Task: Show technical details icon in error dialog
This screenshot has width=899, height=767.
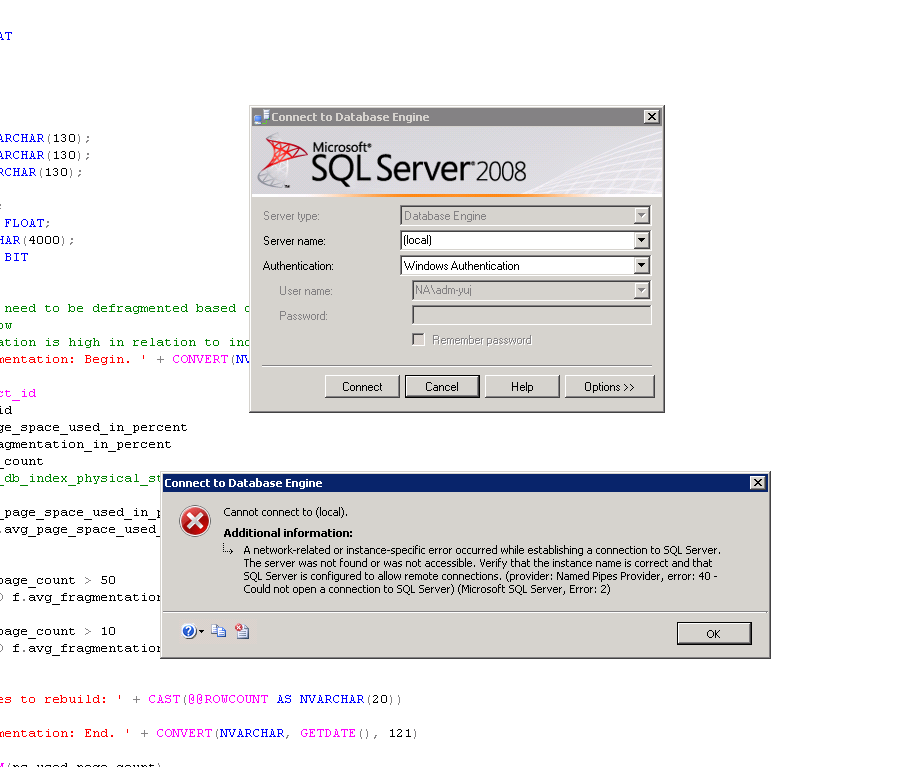Action: pyautogui.click(x=242, y=631)
